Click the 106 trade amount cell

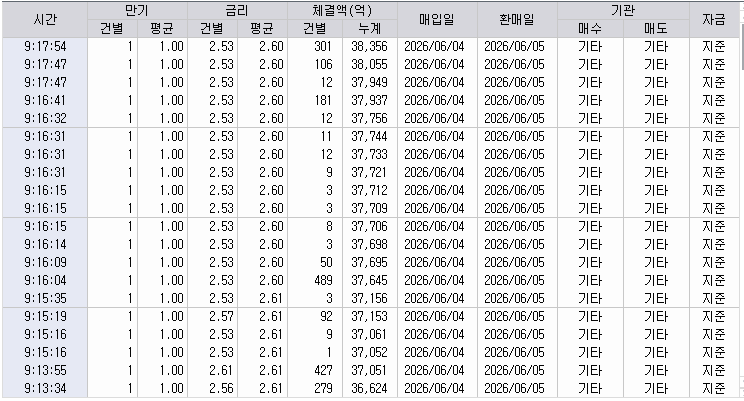[x=315, y=65]
